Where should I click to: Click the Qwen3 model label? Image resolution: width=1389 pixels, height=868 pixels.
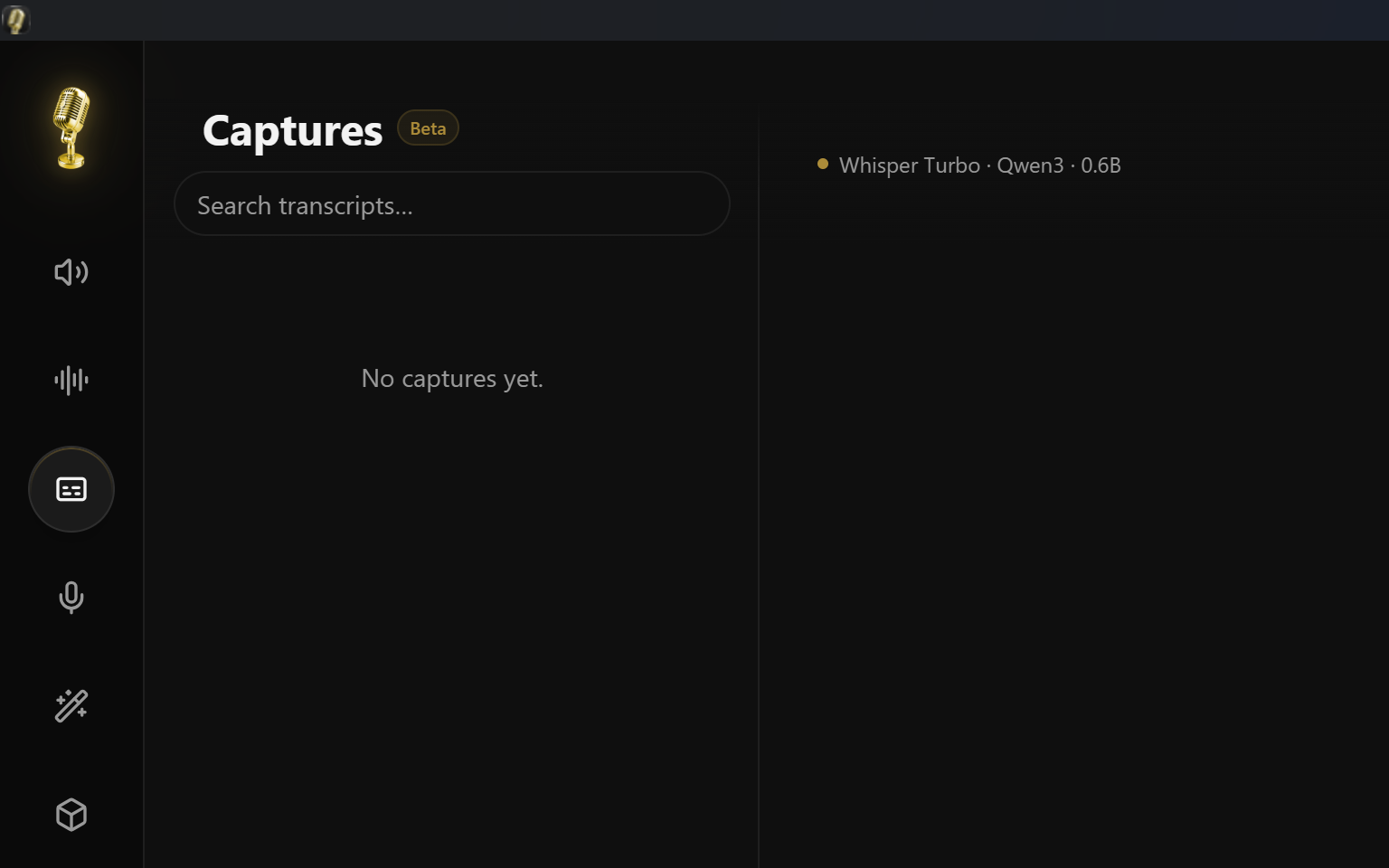[1030, 165]
